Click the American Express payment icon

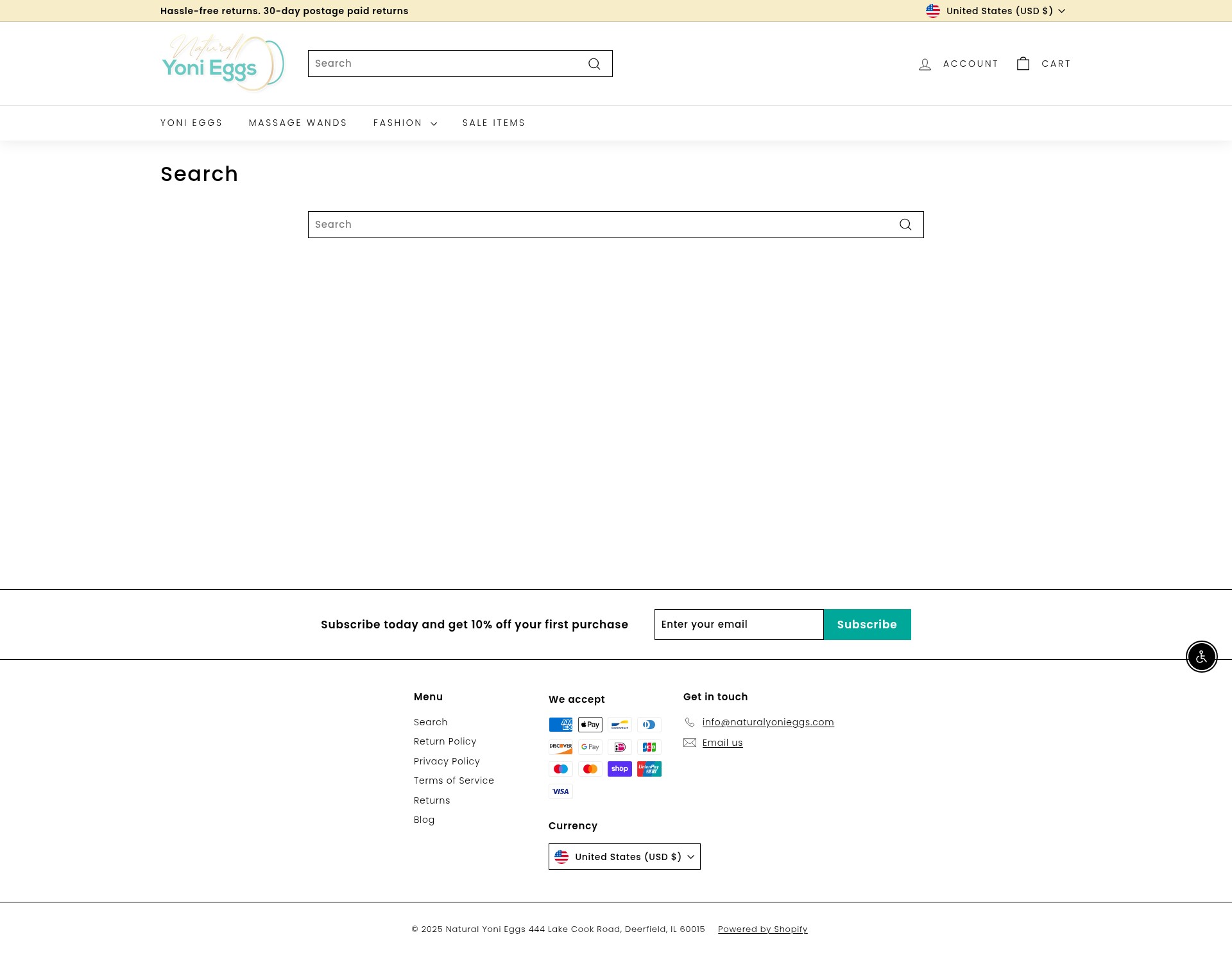[x=561, y=725]
